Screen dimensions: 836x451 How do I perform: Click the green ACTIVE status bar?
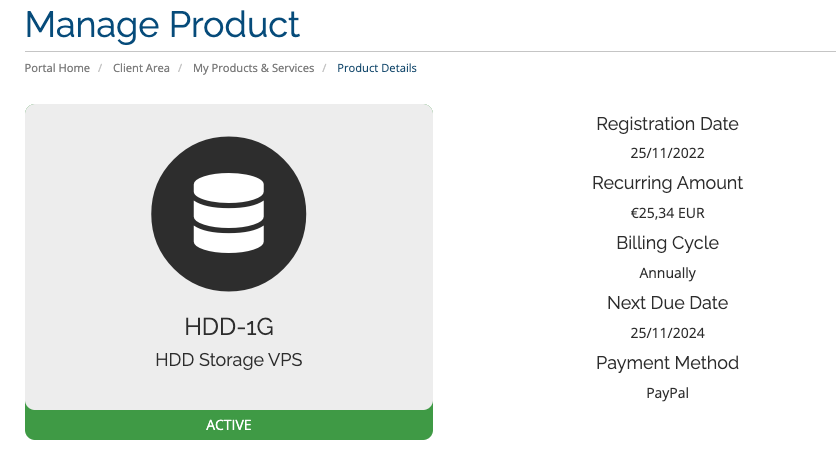(228, 425)
